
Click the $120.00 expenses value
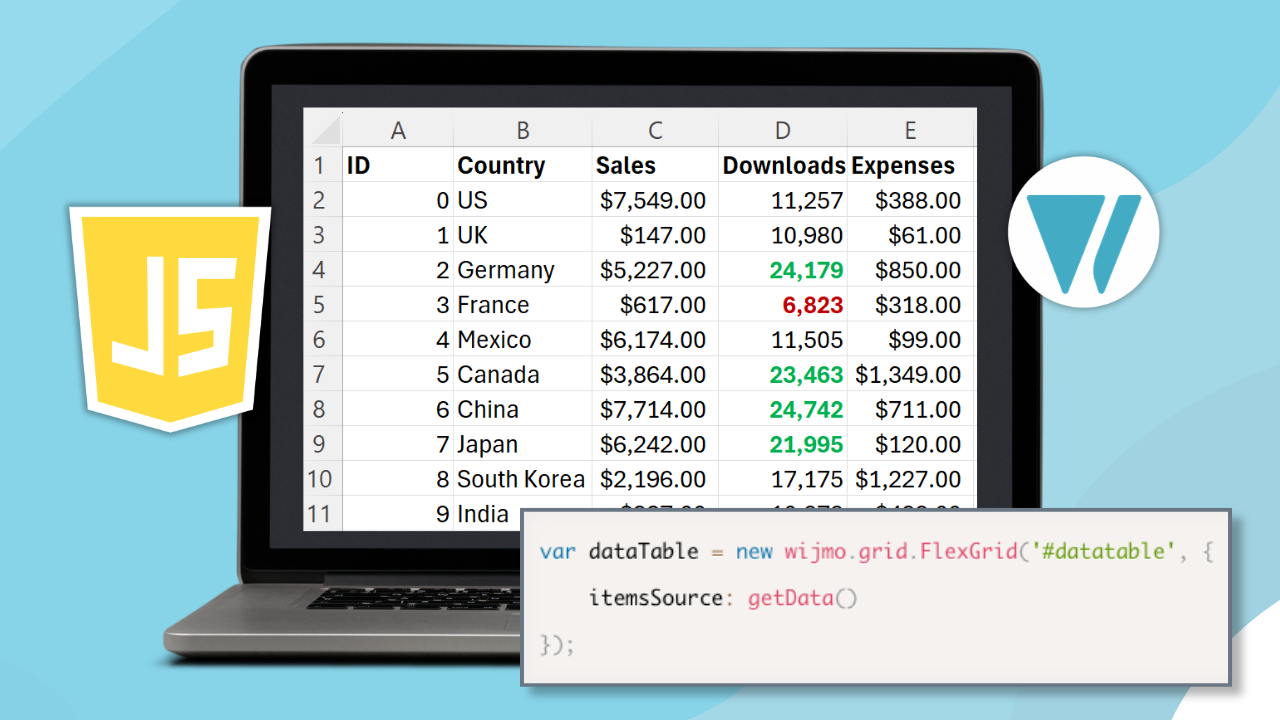point(918,445)
